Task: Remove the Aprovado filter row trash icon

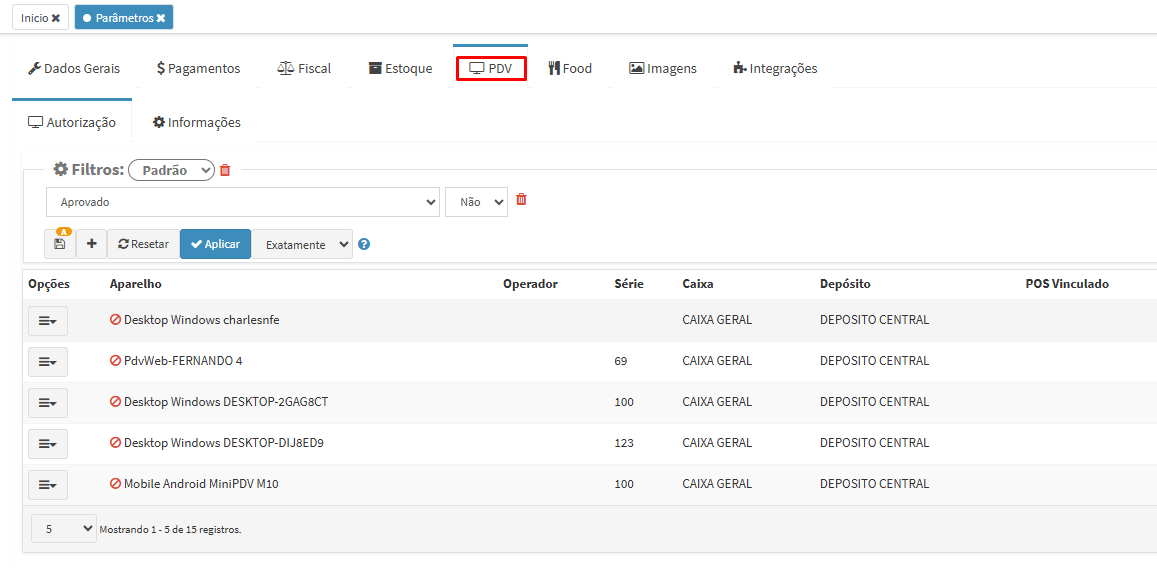Action: (521, 200)
